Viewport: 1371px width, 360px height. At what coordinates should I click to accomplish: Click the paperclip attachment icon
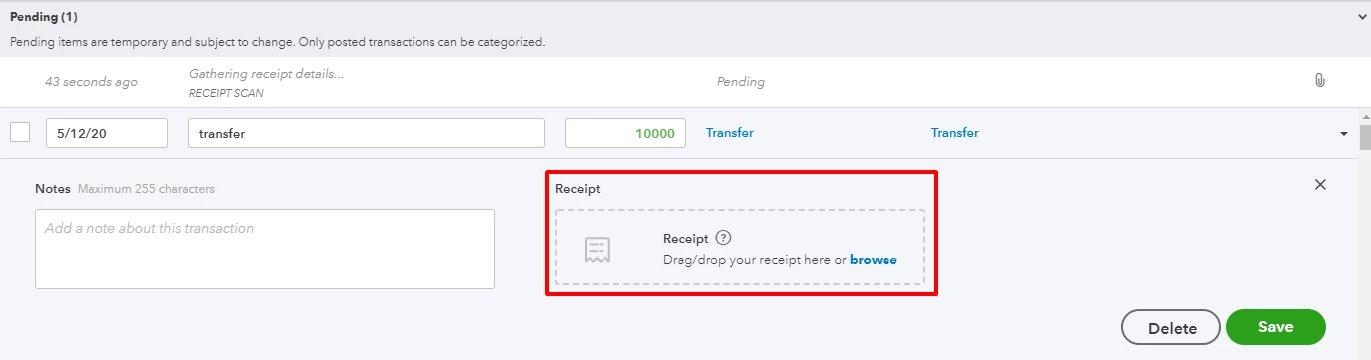point(1319,81)
